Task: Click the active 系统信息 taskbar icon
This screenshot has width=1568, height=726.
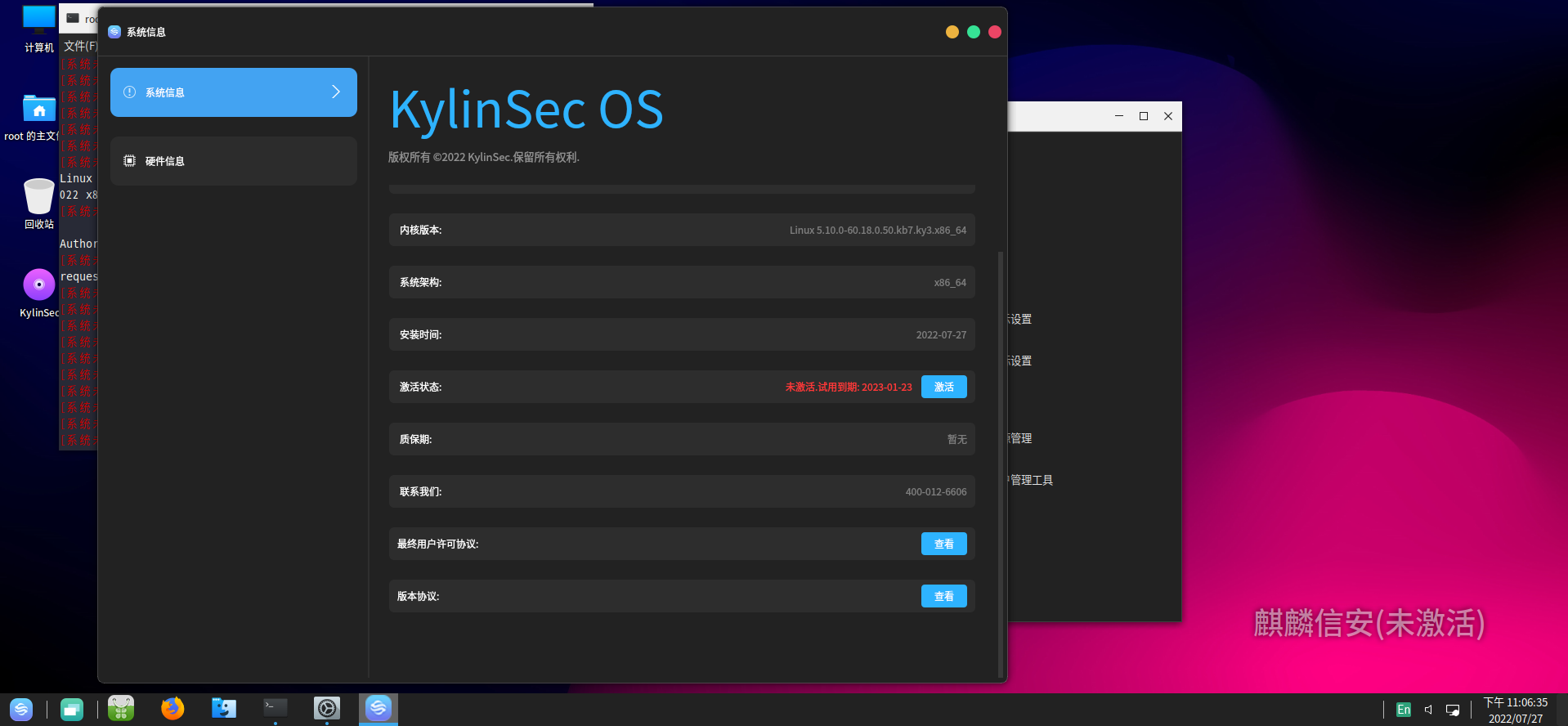Action: click(x=379, y=708)
